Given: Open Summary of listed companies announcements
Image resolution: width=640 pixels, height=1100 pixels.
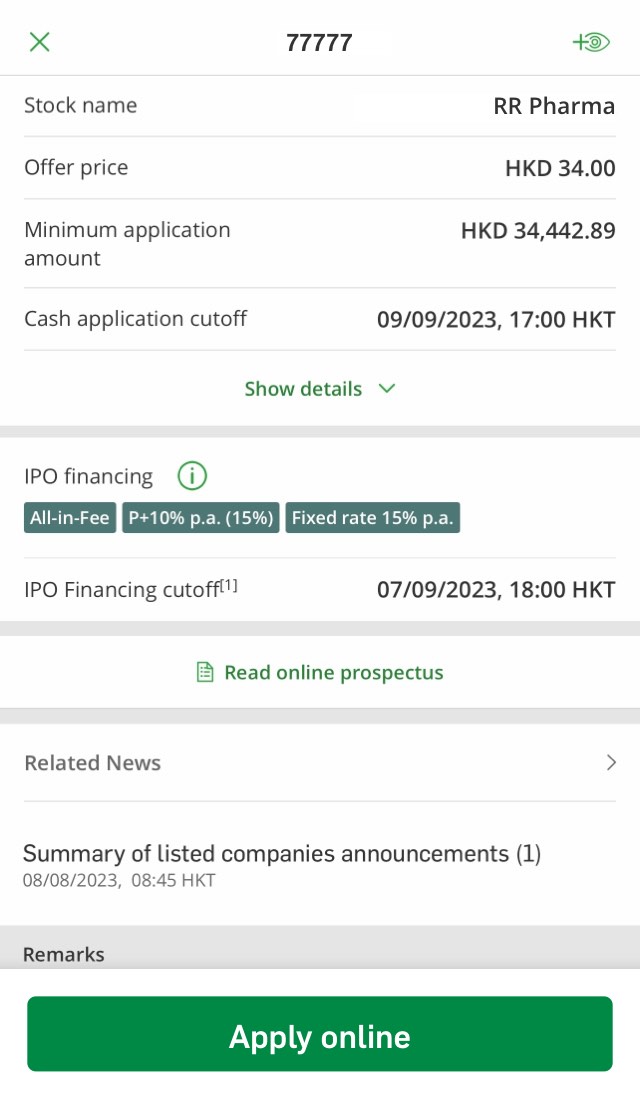Looking at the screenshot, I should point(283,853).
